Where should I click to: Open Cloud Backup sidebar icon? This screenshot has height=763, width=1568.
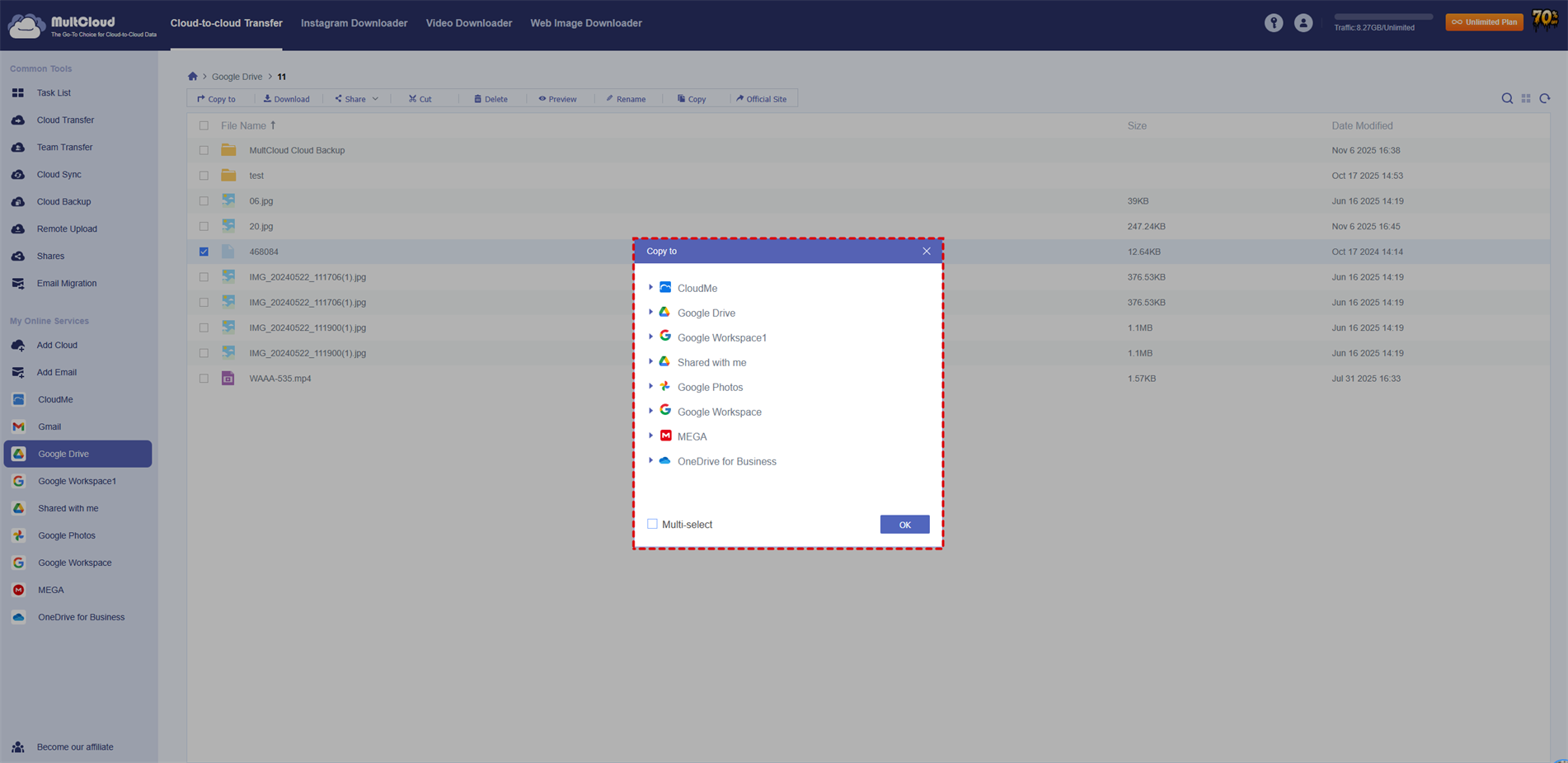18,202
